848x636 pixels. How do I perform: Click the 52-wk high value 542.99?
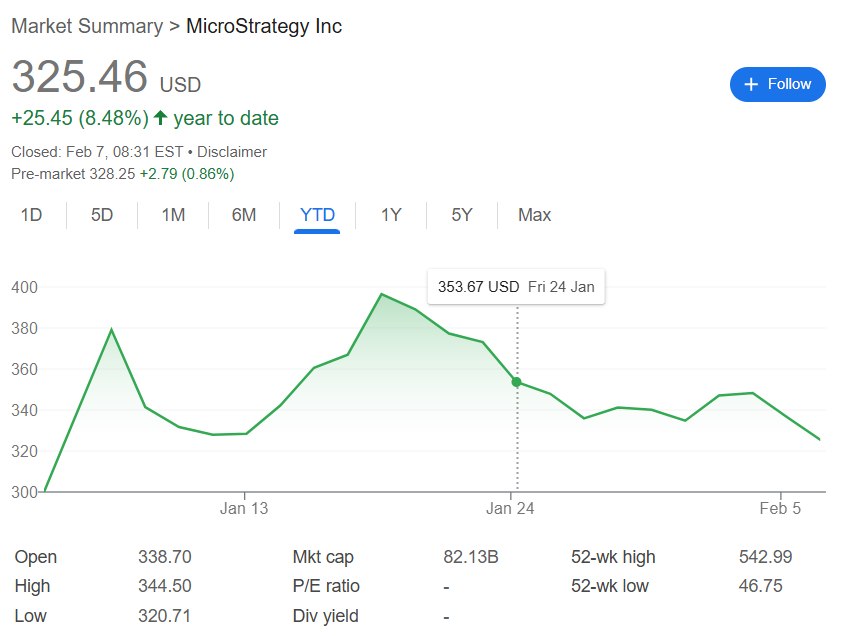[765, 557]
